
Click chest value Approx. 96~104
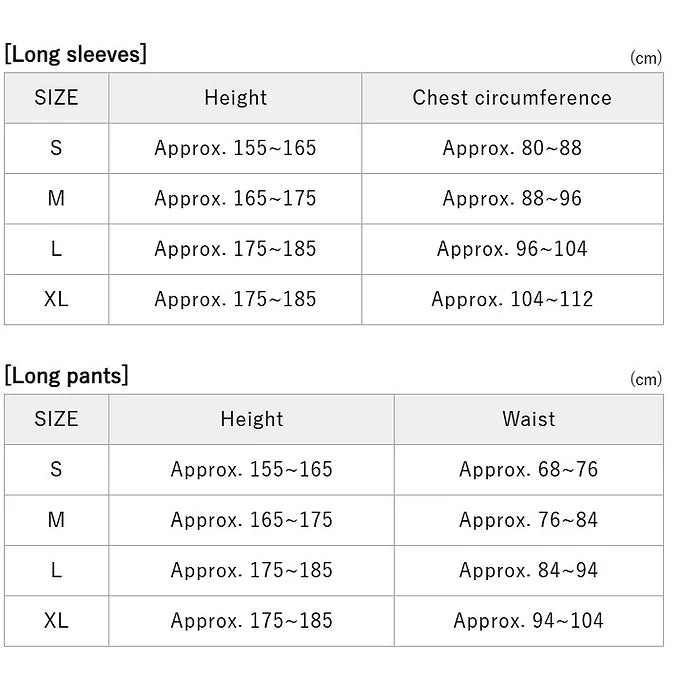512,249
